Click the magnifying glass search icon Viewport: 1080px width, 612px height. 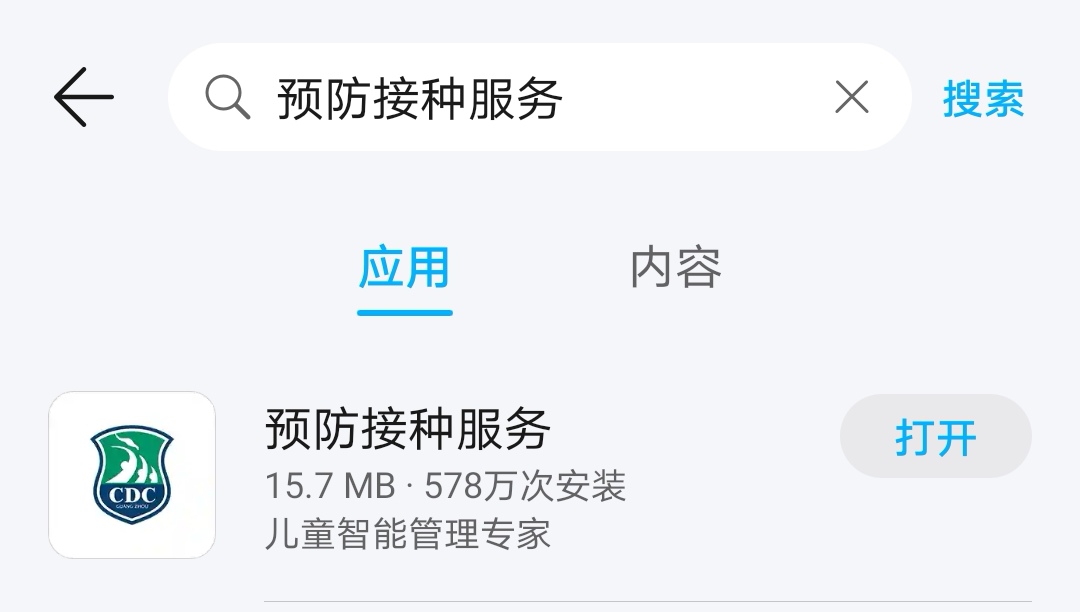point(227,97)
